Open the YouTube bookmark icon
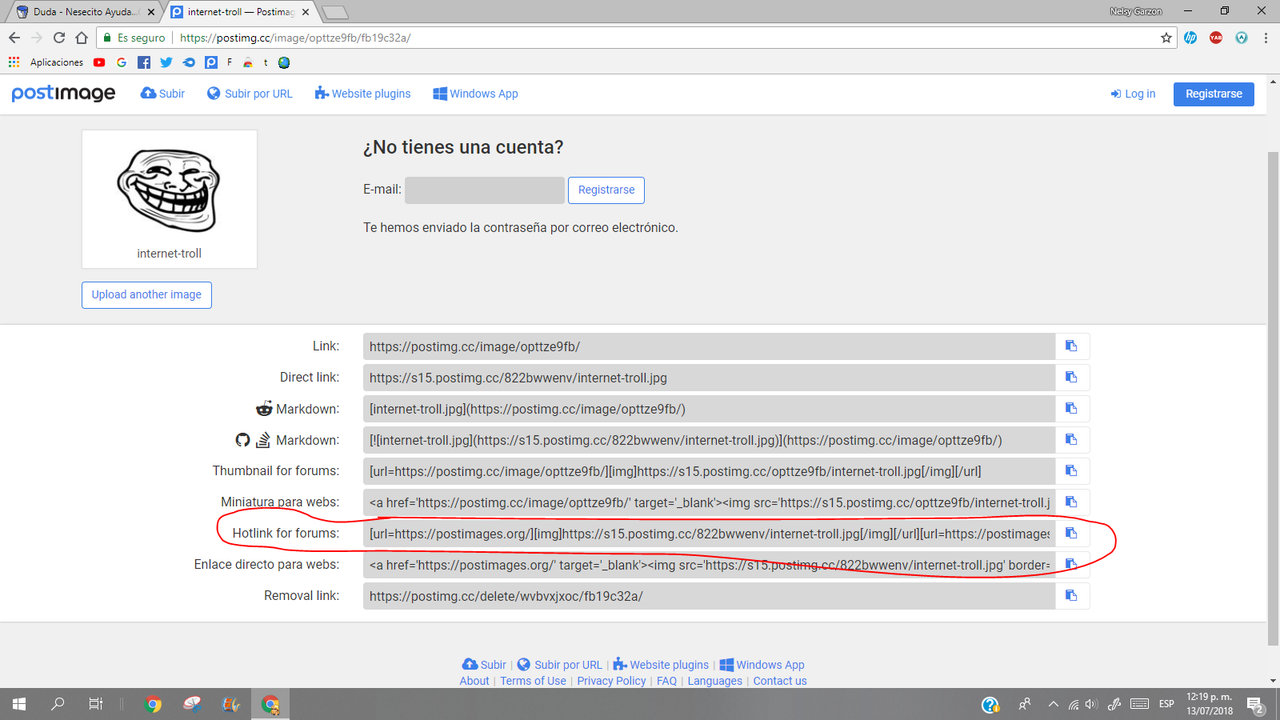 tap(99, 62)
